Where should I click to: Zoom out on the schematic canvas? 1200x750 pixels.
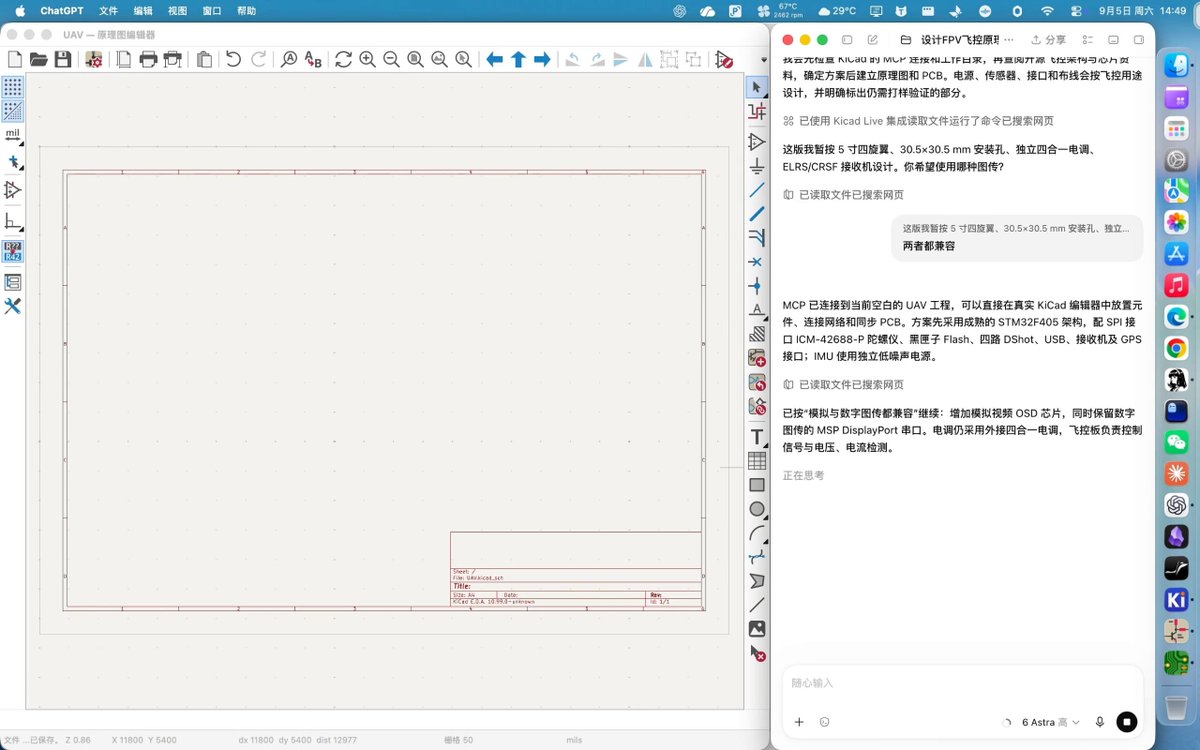pos(391,60)
